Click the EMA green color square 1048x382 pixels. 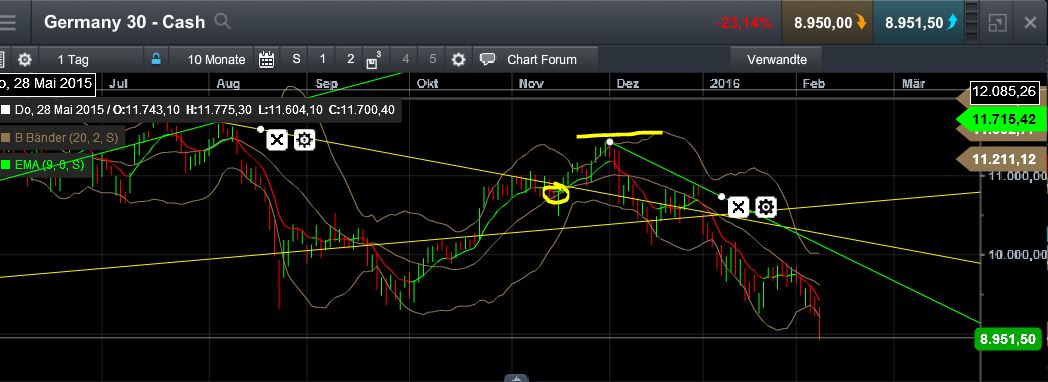[5, 164]
